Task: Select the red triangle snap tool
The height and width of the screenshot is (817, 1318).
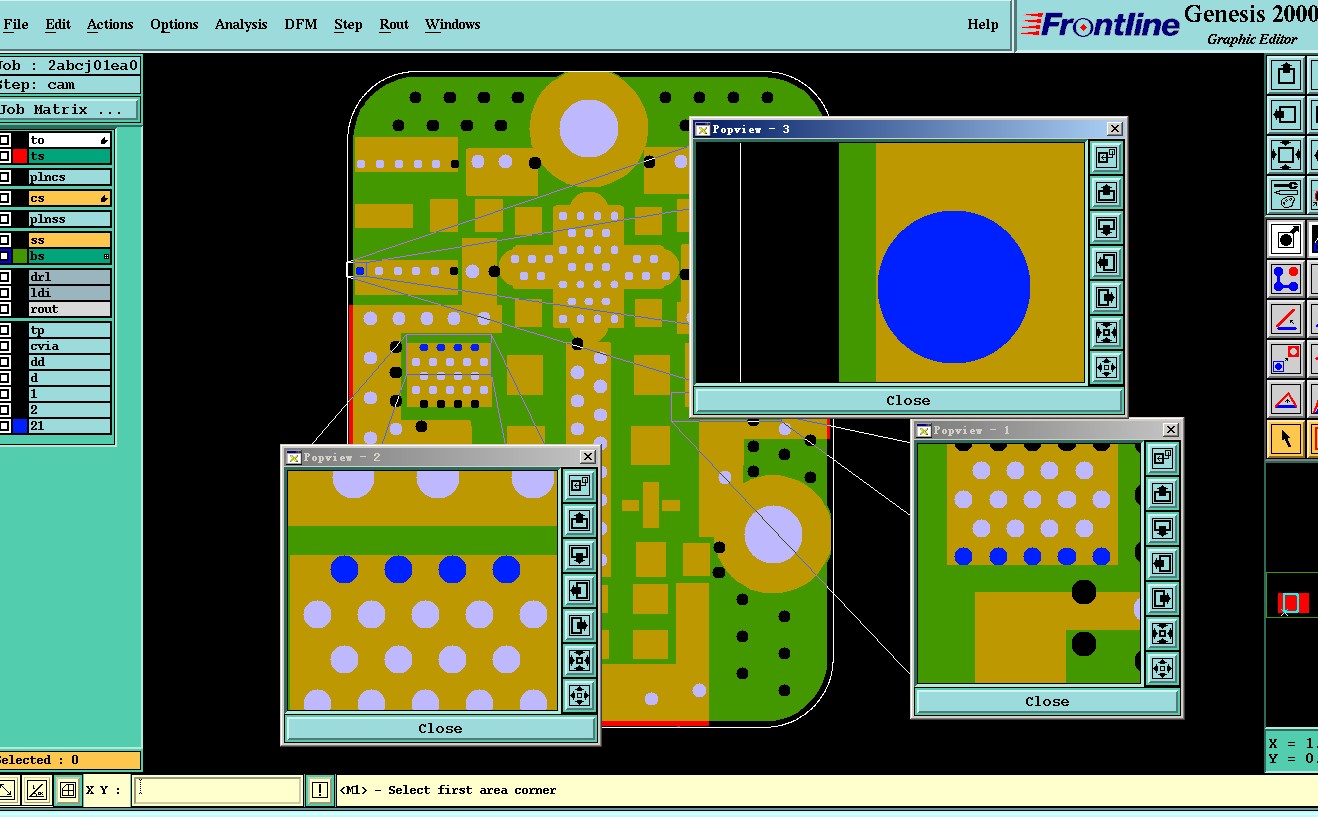Action: coord(1285,398)
